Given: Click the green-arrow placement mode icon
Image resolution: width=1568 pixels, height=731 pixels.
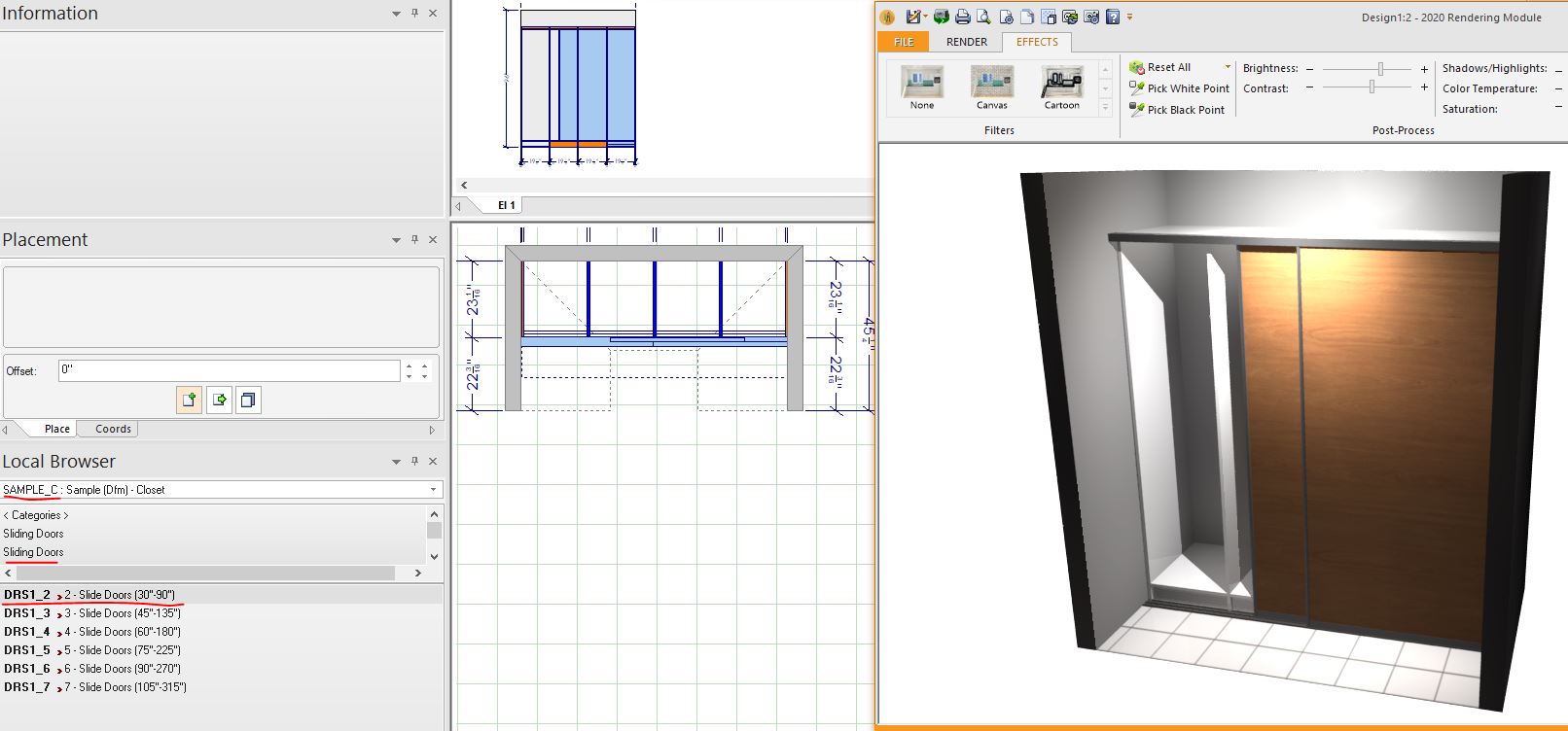Looking at the screenshot, I should (x=219, y=400).
